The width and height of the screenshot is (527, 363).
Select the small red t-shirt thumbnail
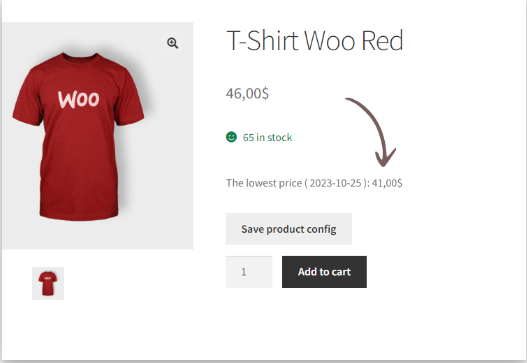click(x=48, y=283)
